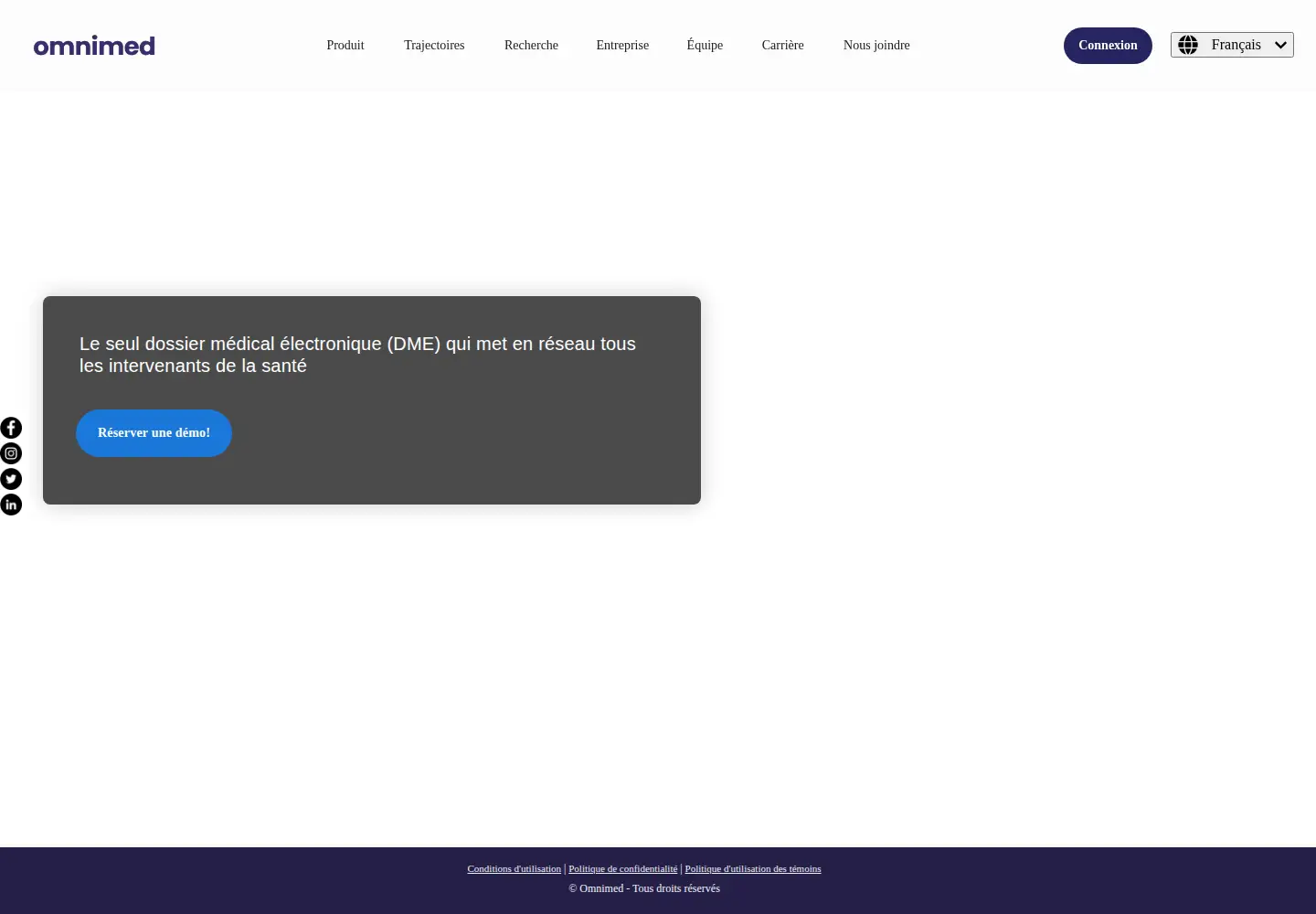1316x914 pixels.
Task: Open the Politique de confidentialité link
Action: (x=623, y=868)
